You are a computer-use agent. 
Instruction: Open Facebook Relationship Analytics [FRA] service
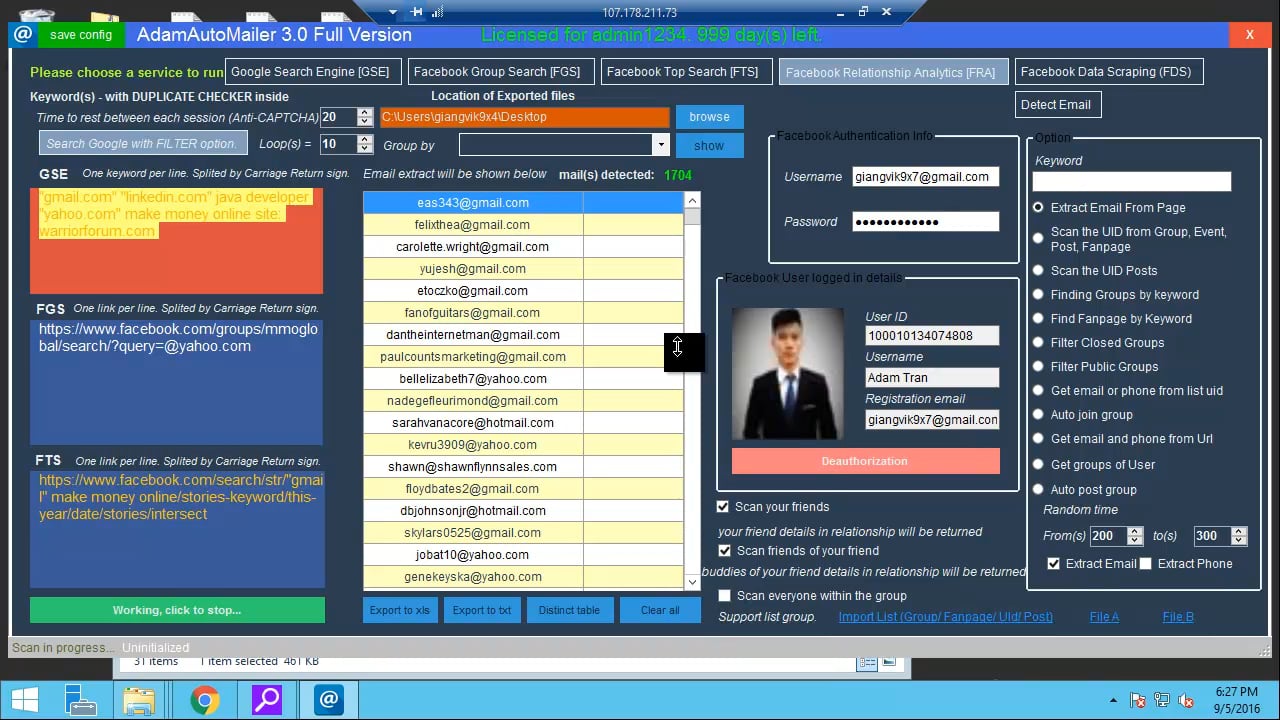pyautogui.click(x=893, y=73)
